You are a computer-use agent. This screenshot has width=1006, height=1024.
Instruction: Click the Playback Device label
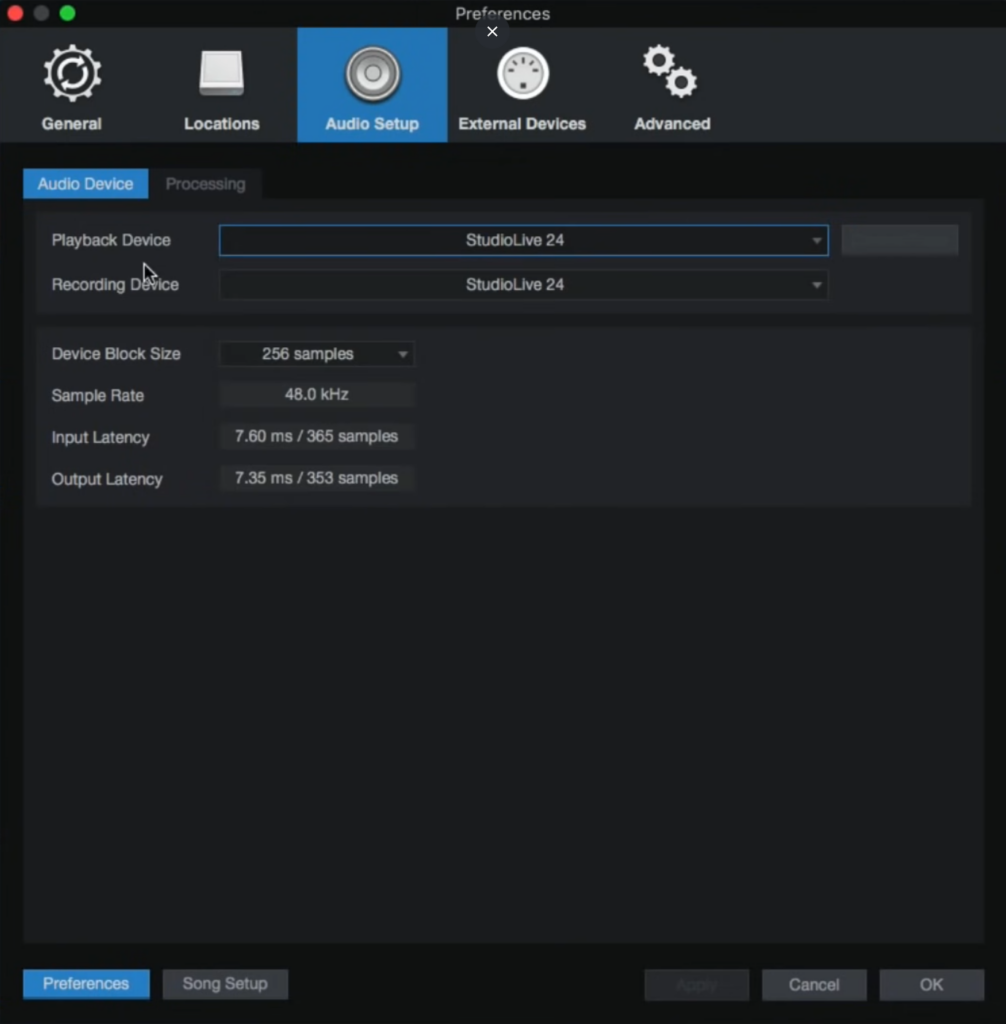[x=111, y=240]
